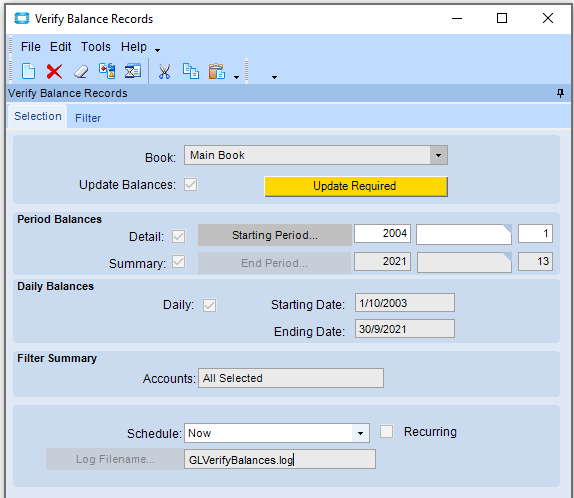Switch to the Filter tab
The image size is (574, 498).
tap(88, 118)
